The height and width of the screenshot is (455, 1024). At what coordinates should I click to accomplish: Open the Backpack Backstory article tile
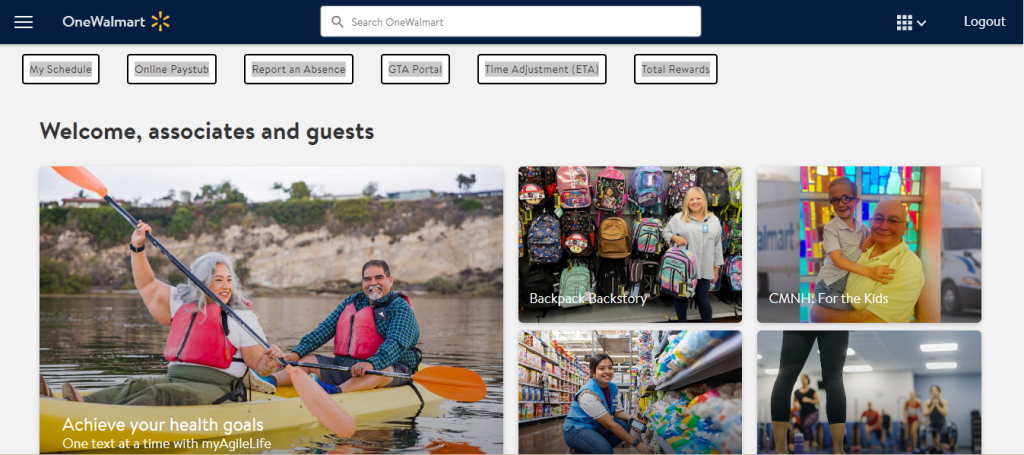point(630,244)
